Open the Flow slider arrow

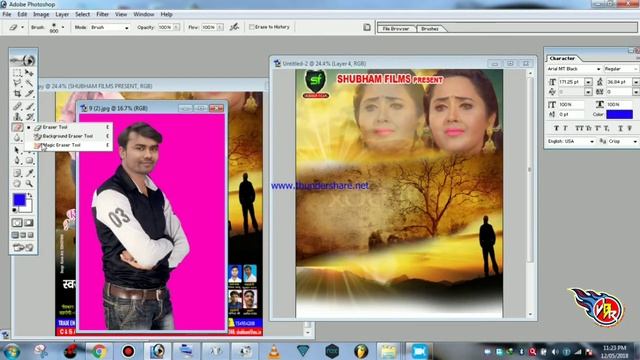point(220,27)
